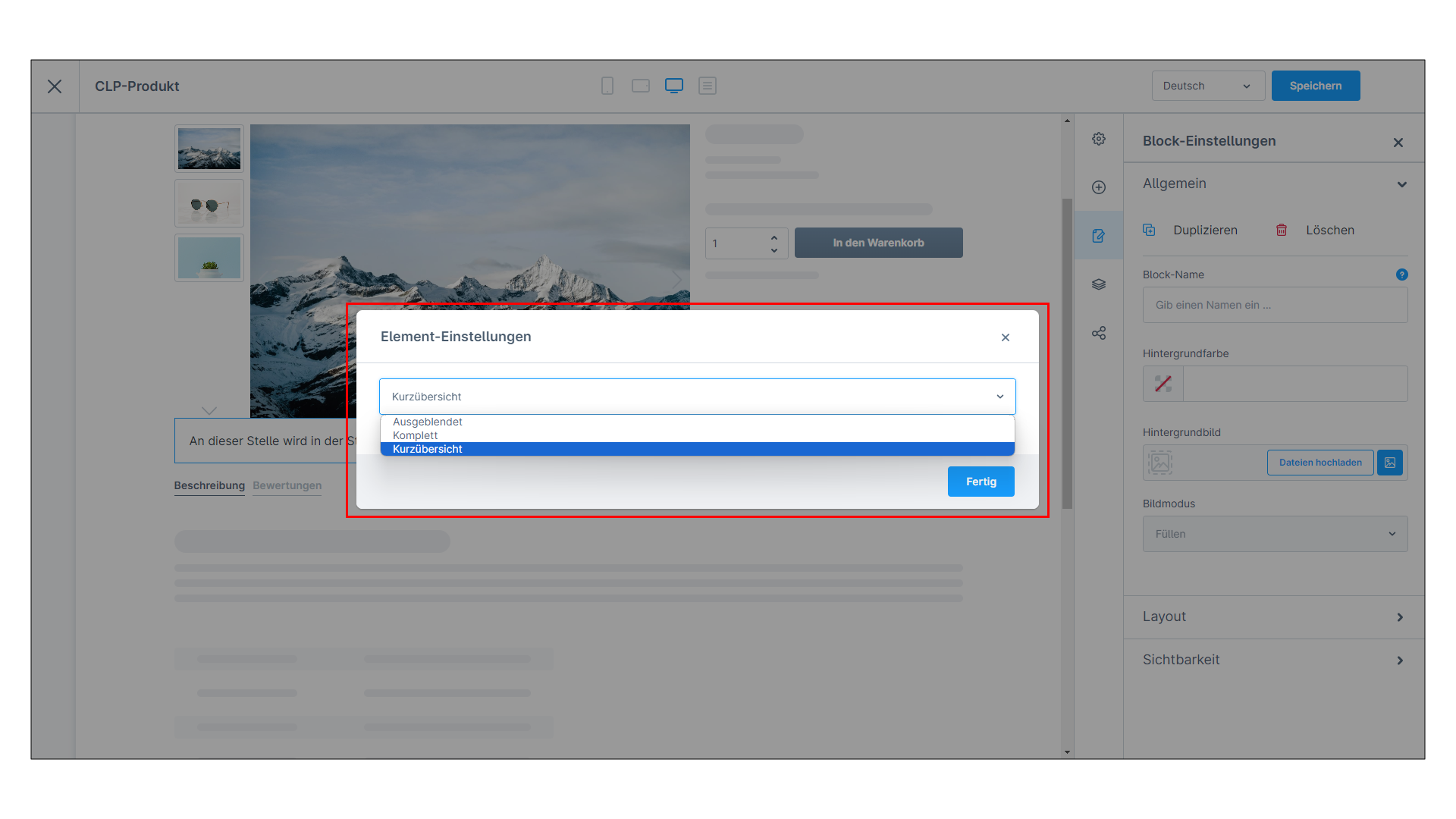Image resolution: width=1456 pixels, height=819 pixels.
Task: Switch to tablet preview icon
Action: pos(641,86)
